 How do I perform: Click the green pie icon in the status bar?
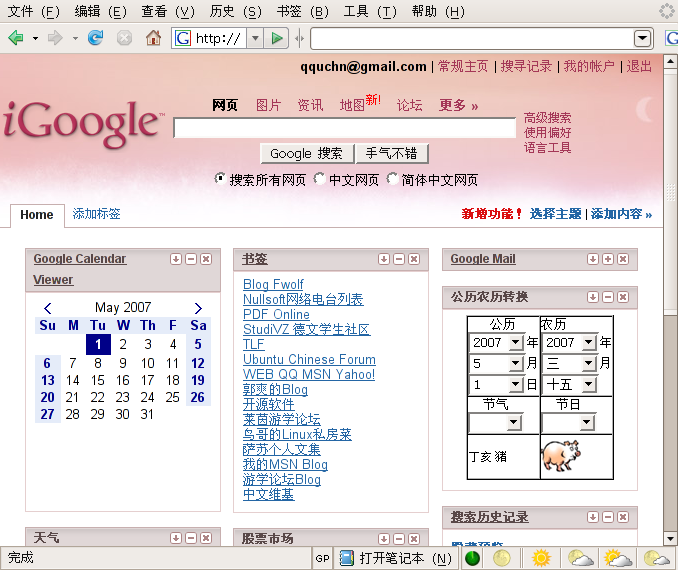472,558
